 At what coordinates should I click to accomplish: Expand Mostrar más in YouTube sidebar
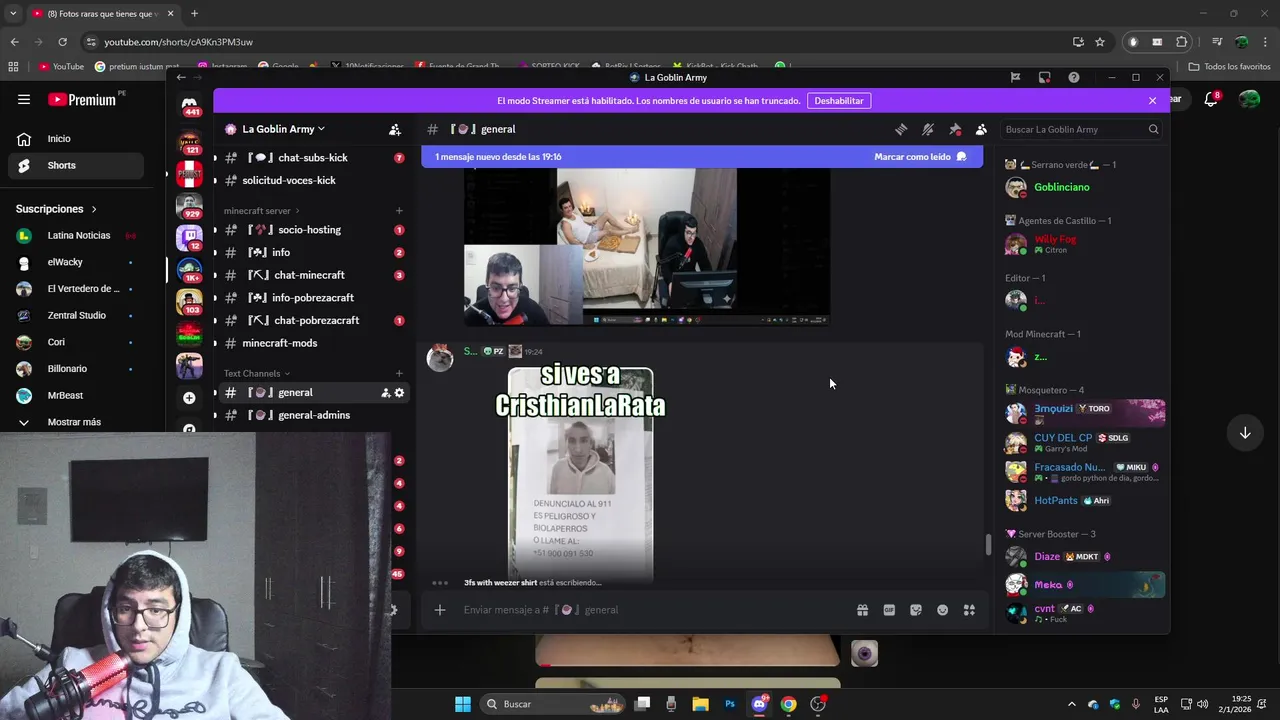72,422
